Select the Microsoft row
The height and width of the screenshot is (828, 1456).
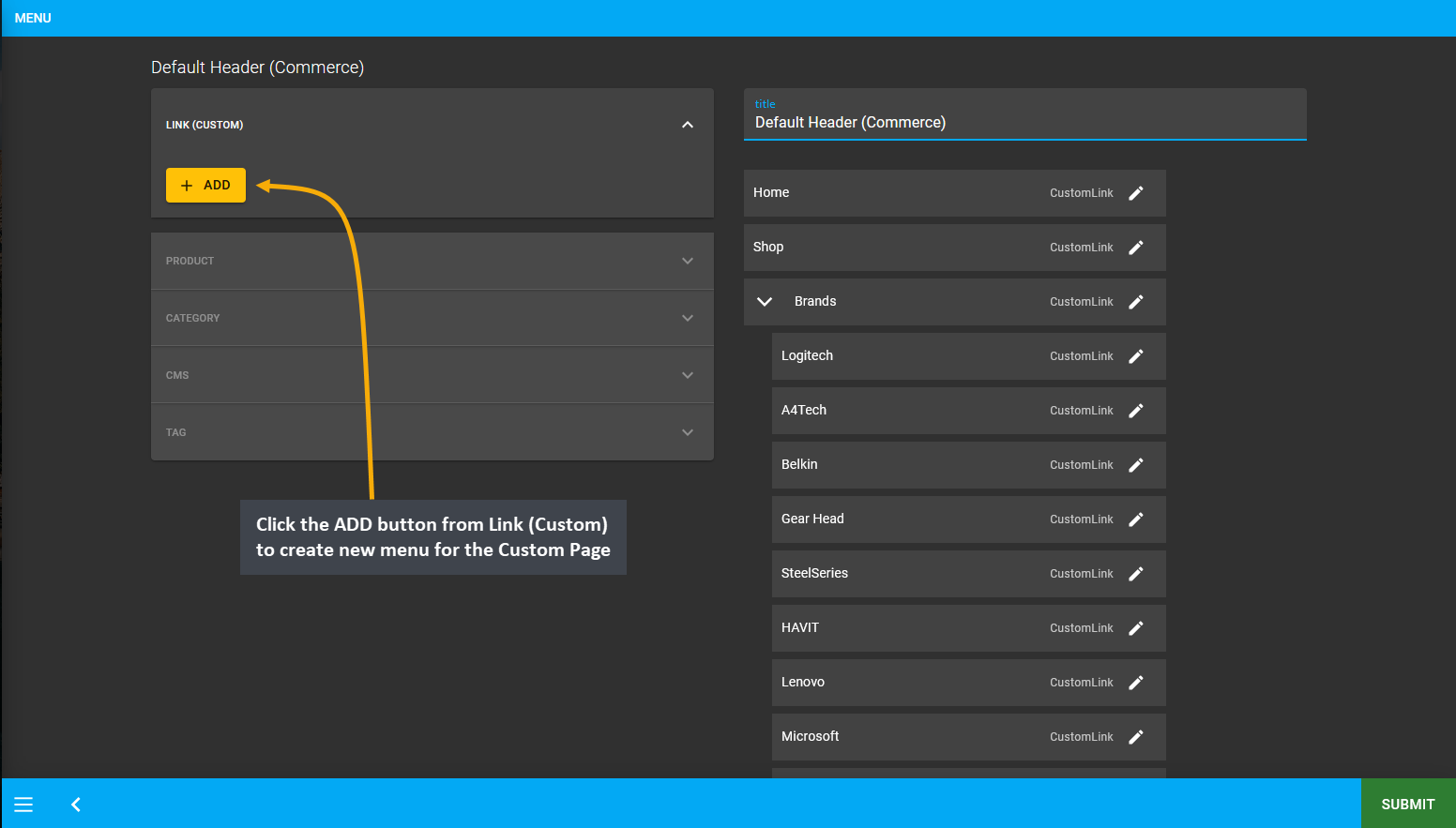pos(969,737)
